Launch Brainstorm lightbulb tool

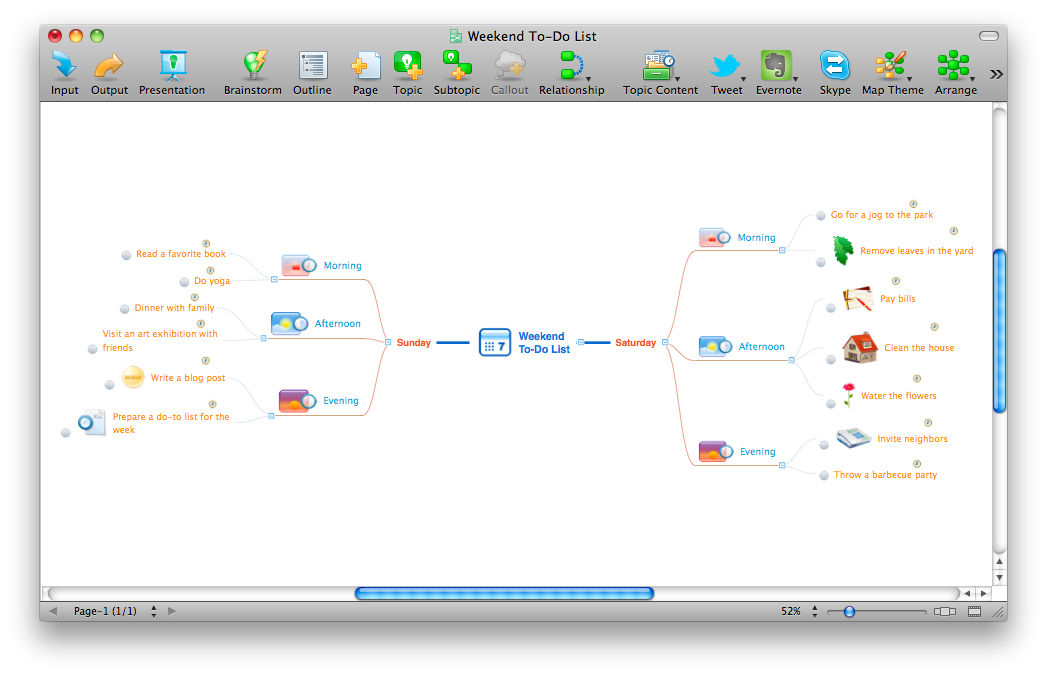pos(254,65)
